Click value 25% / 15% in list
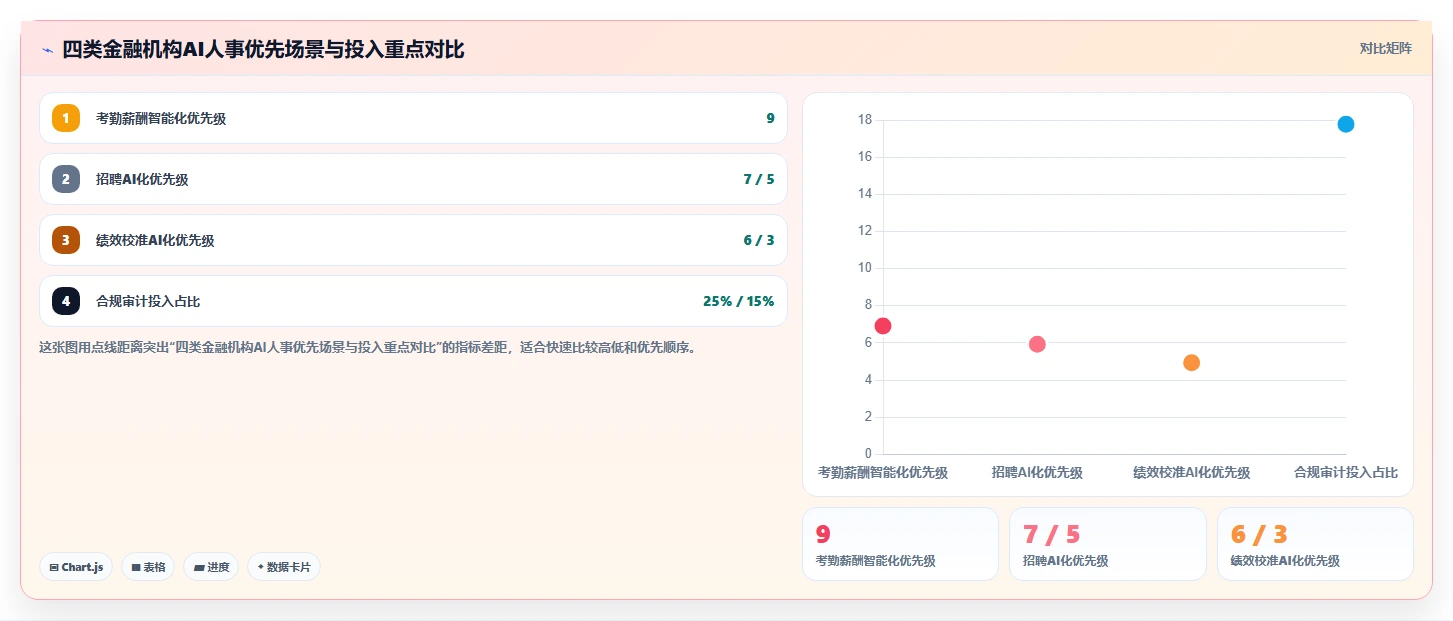 739,301
